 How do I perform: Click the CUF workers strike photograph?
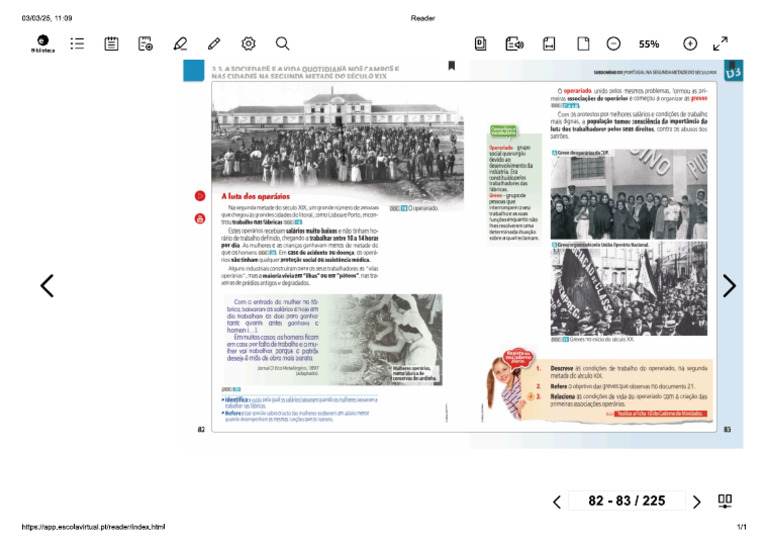[x=628, y=194]
